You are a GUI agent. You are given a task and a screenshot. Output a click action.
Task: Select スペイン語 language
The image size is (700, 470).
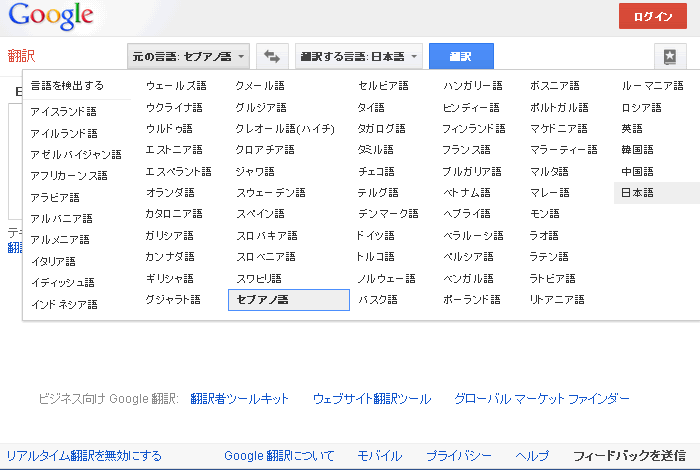(260, 213)
